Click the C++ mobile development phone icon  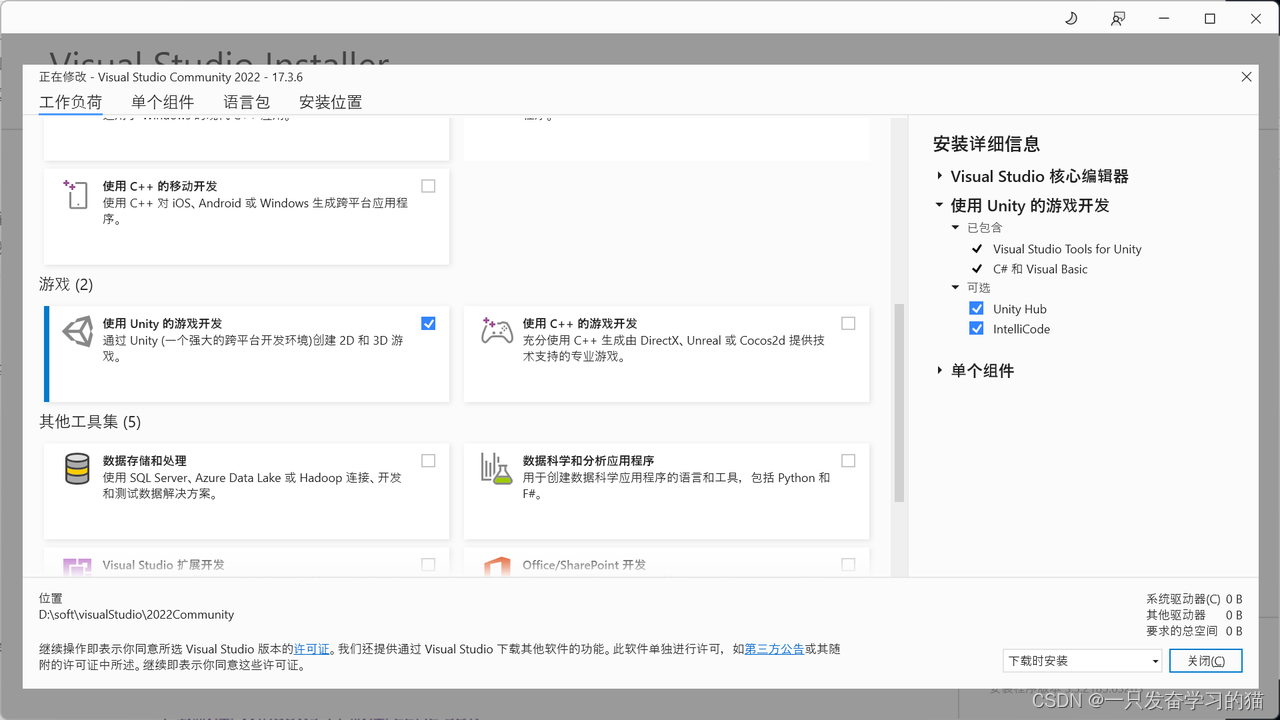(76, 195)
